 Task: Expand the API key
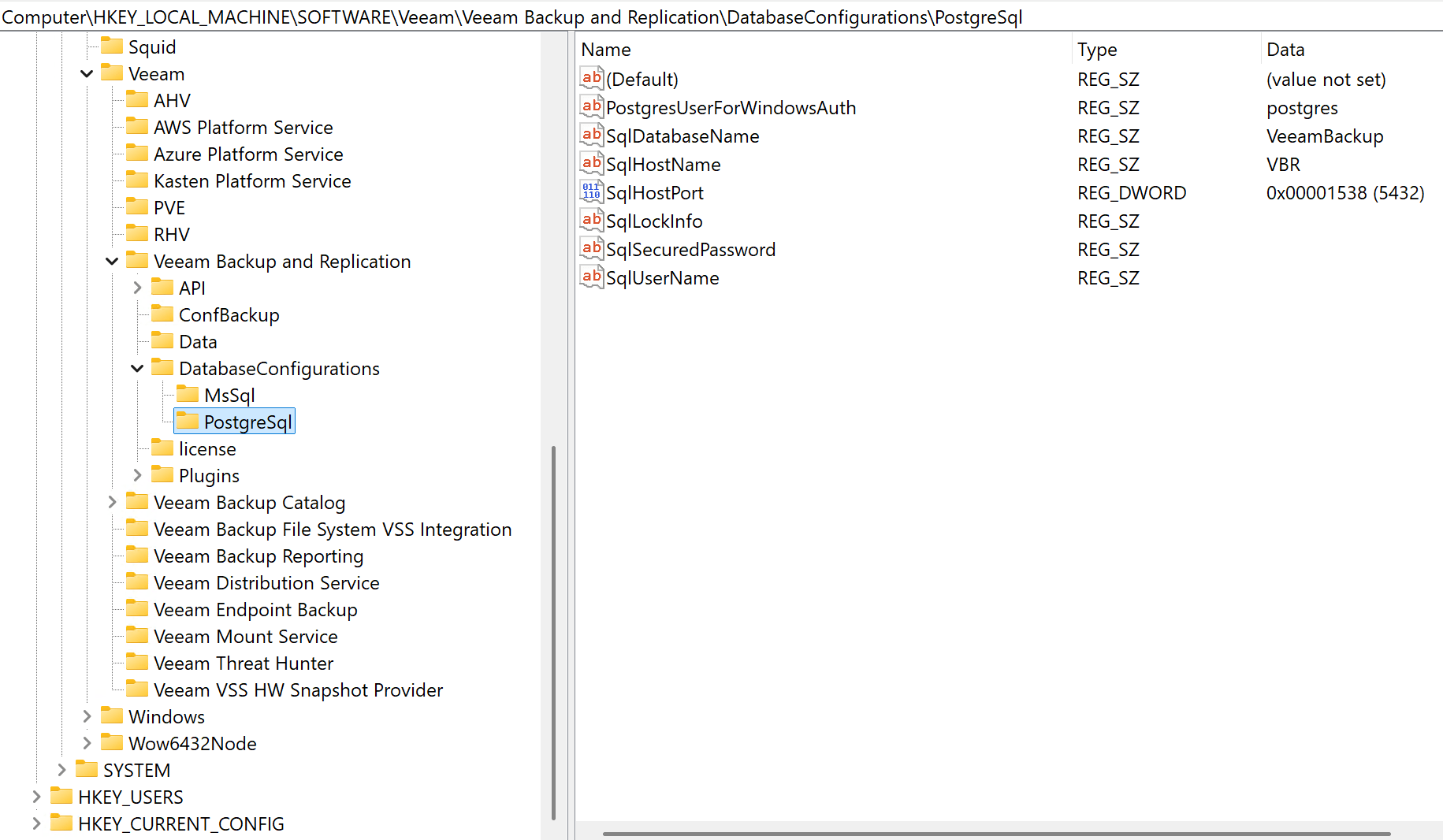pos(137,288)
